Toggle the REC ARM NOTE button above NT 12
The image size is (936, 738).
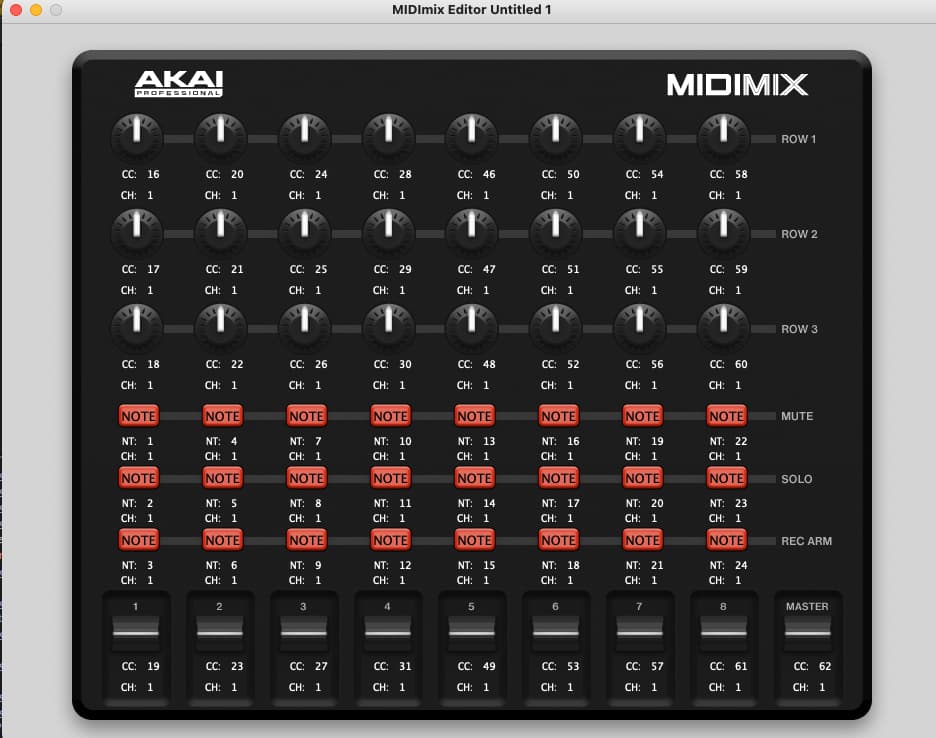pos(390,540)
